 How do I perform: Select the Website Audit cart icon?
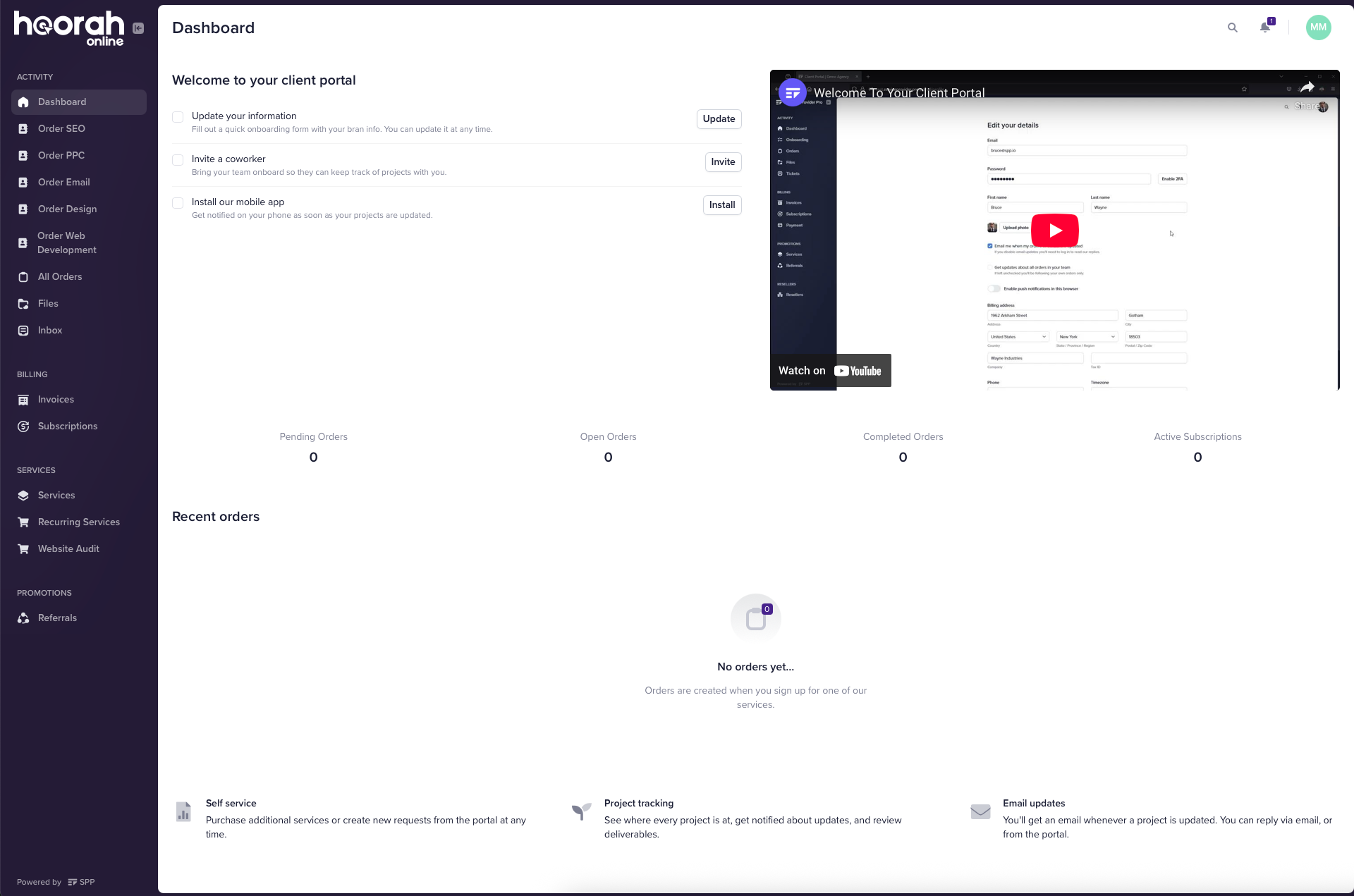tap(23, 548)
